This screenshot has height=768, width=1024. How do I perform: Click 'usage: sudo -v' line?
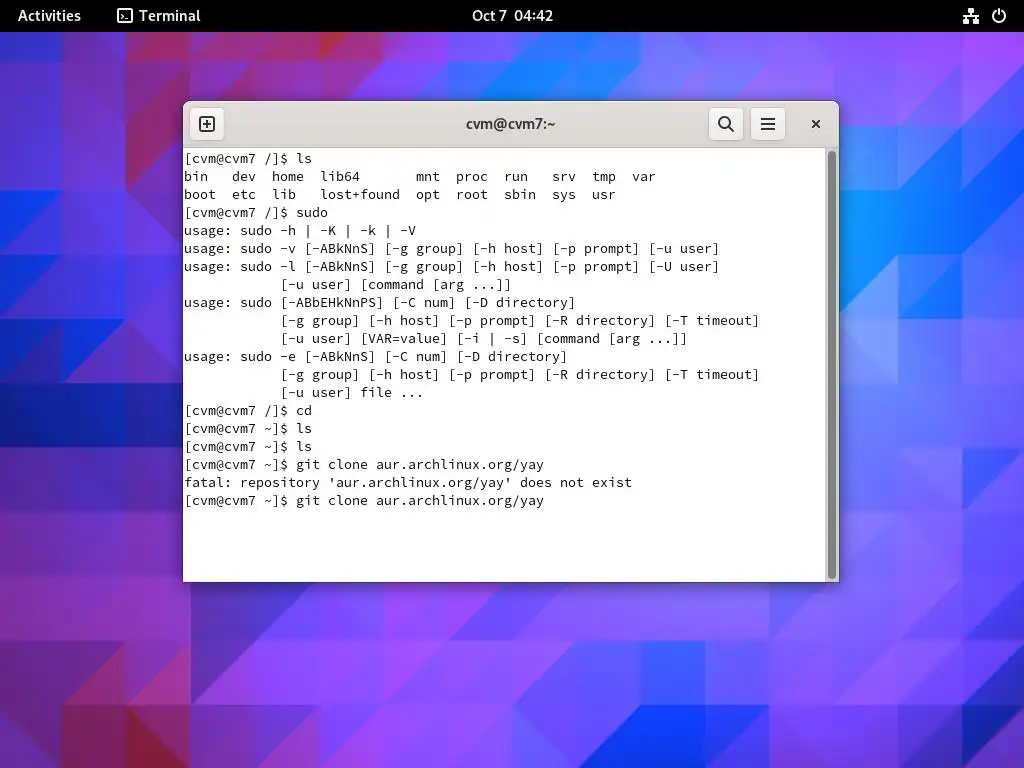click(x=451, y=249)
